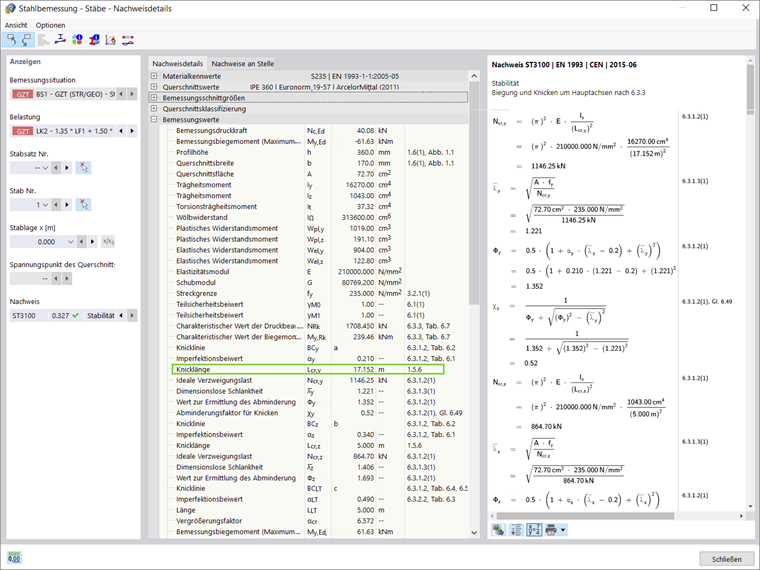
Task: Select the Bemessungsdruckkraft row
Action: tap(315, 130)
